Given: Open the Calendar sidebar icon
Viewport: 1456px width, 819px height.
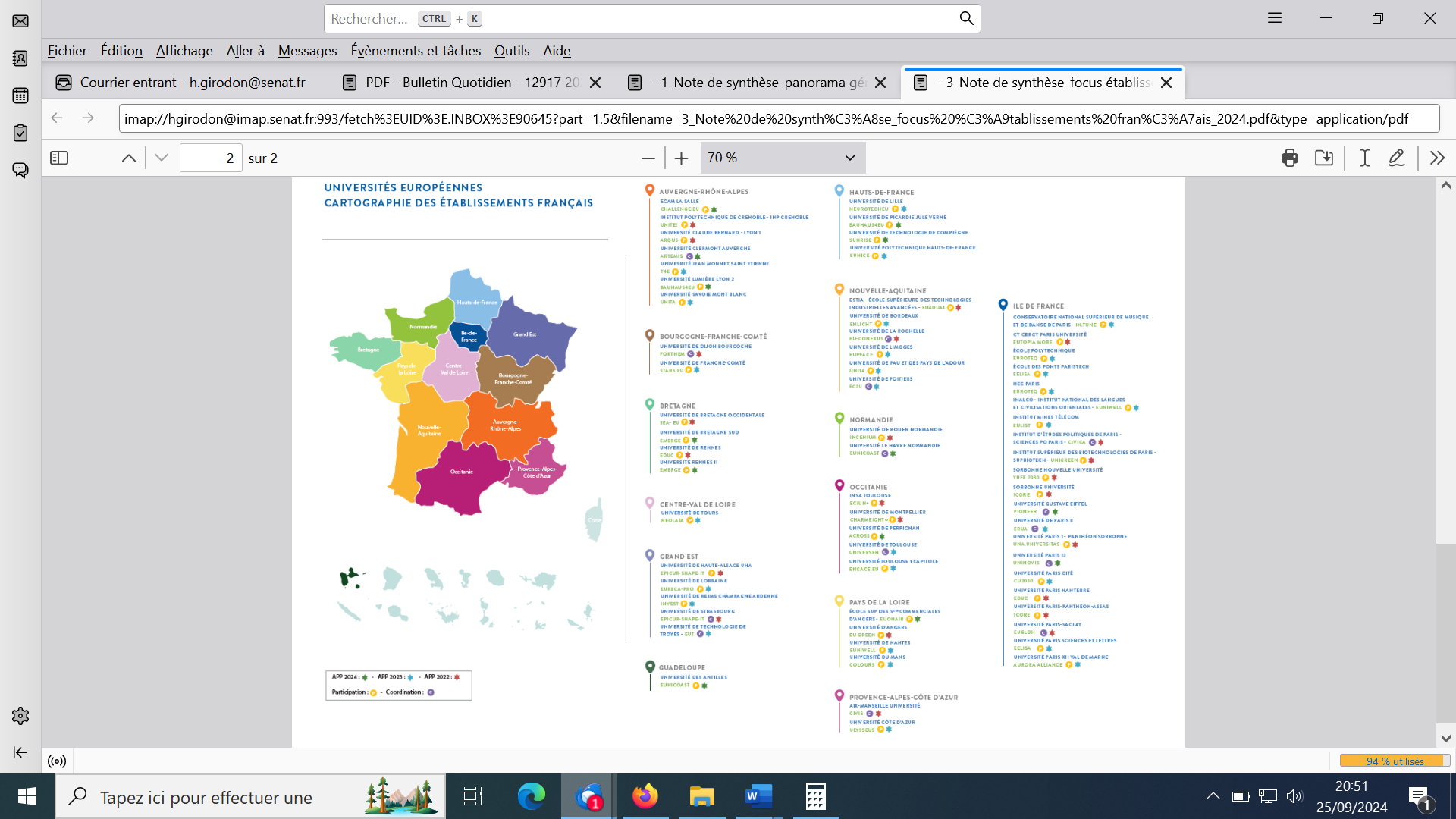Looking at the screenshot, I should tap(20, 96).
